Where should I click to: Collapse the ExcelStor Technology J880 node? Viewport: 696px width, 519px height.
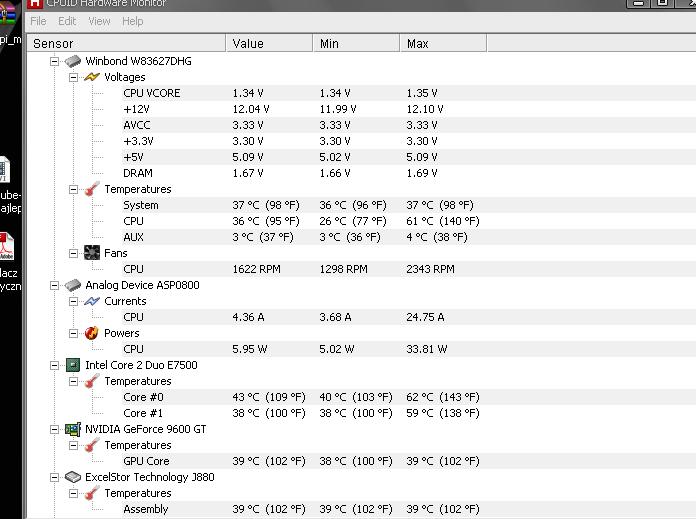coord(54,477)
